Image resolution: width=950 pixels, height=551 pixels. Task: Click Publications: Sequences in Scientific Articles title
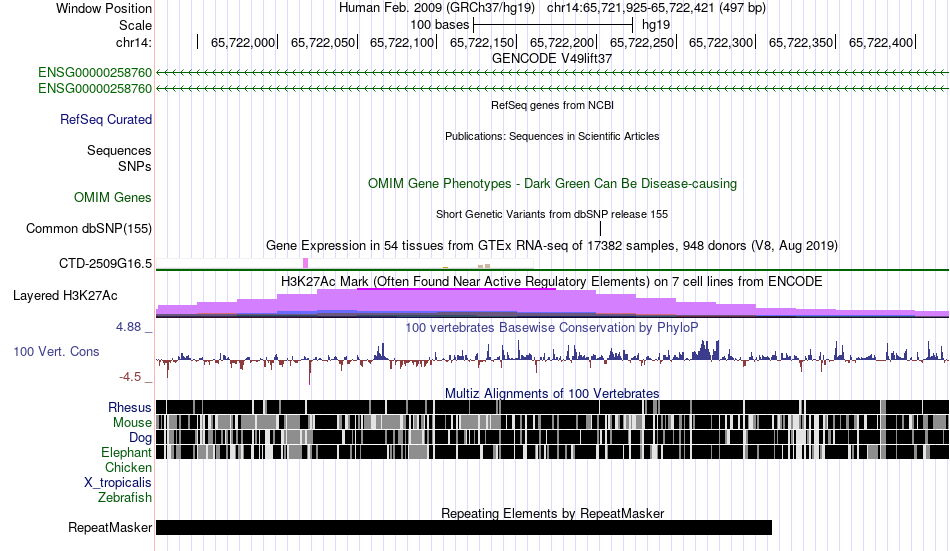point(552,136)
